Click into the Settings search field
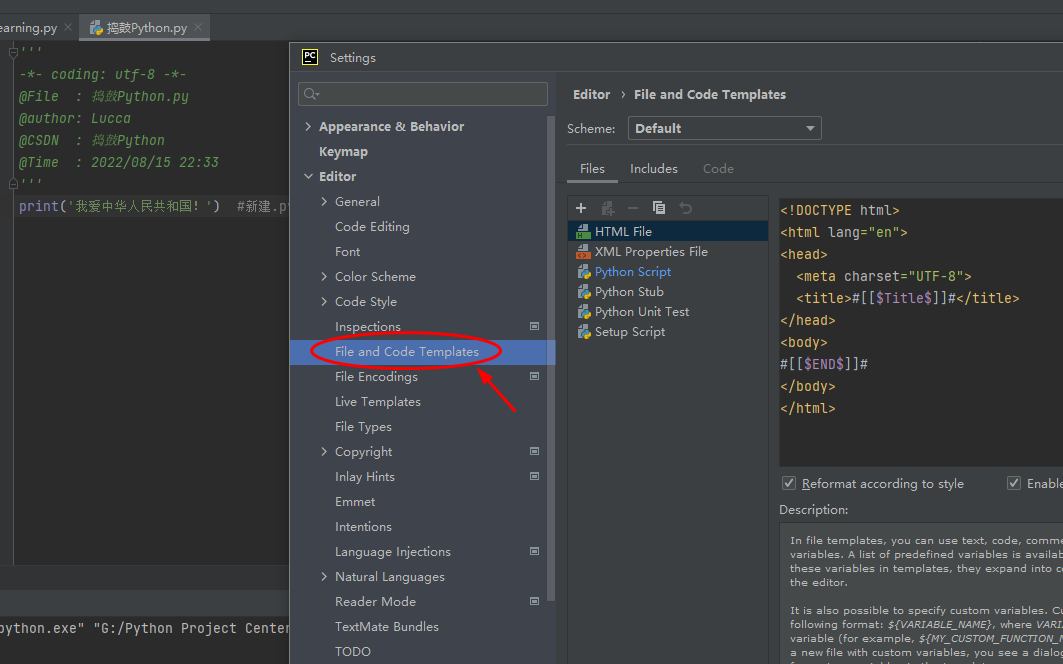The height and width of the screenshot is (664, 1063). [x=422, y=94]
